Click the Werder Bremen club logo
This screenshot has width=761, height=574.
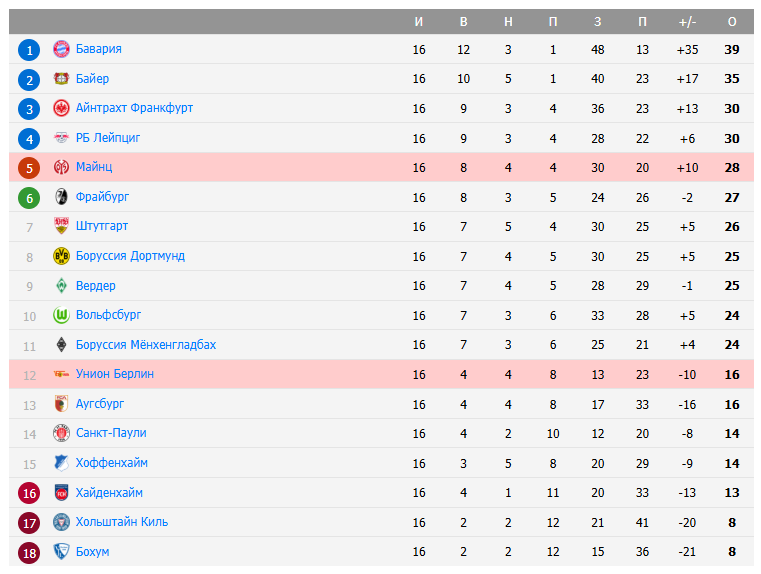pos(61,286)
